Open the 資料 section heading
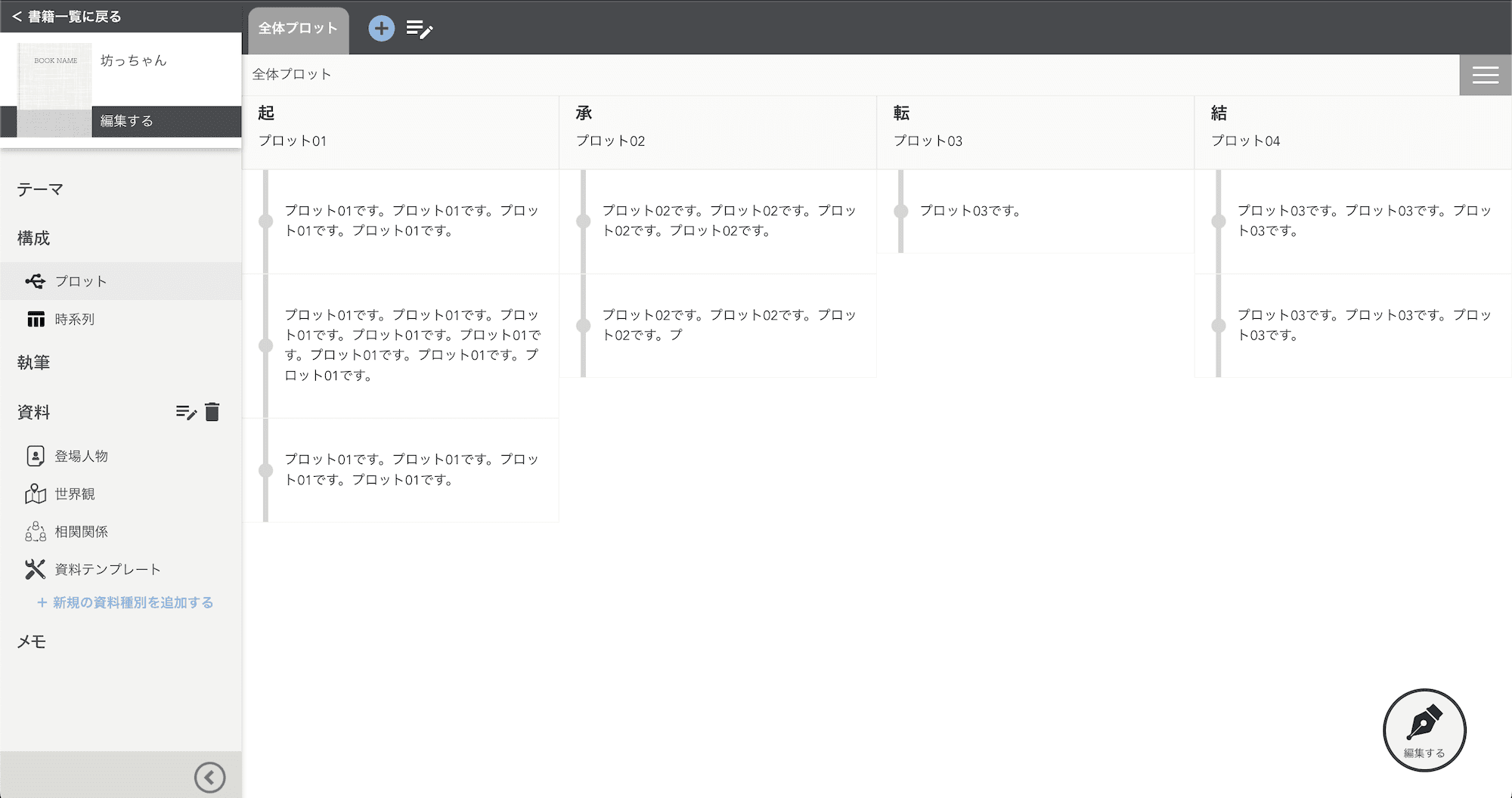 (33, 412)
